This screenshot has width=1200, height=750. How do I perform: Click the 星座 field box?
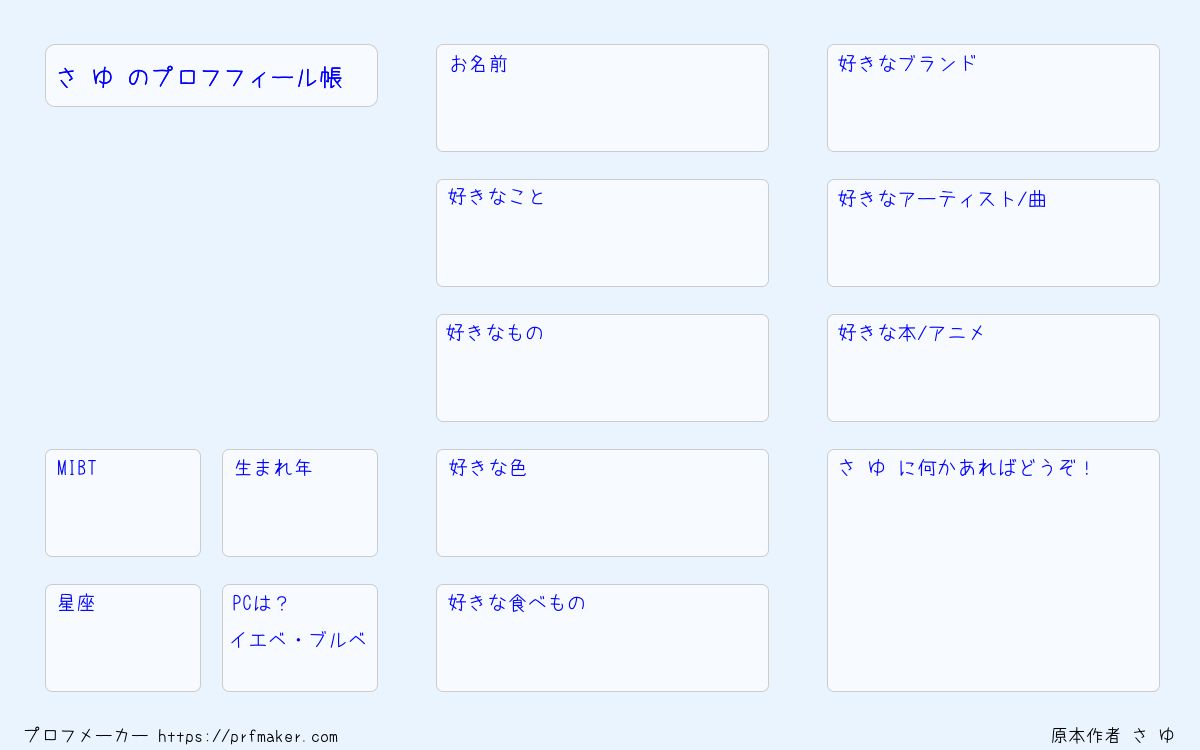(x=123, y=638)
